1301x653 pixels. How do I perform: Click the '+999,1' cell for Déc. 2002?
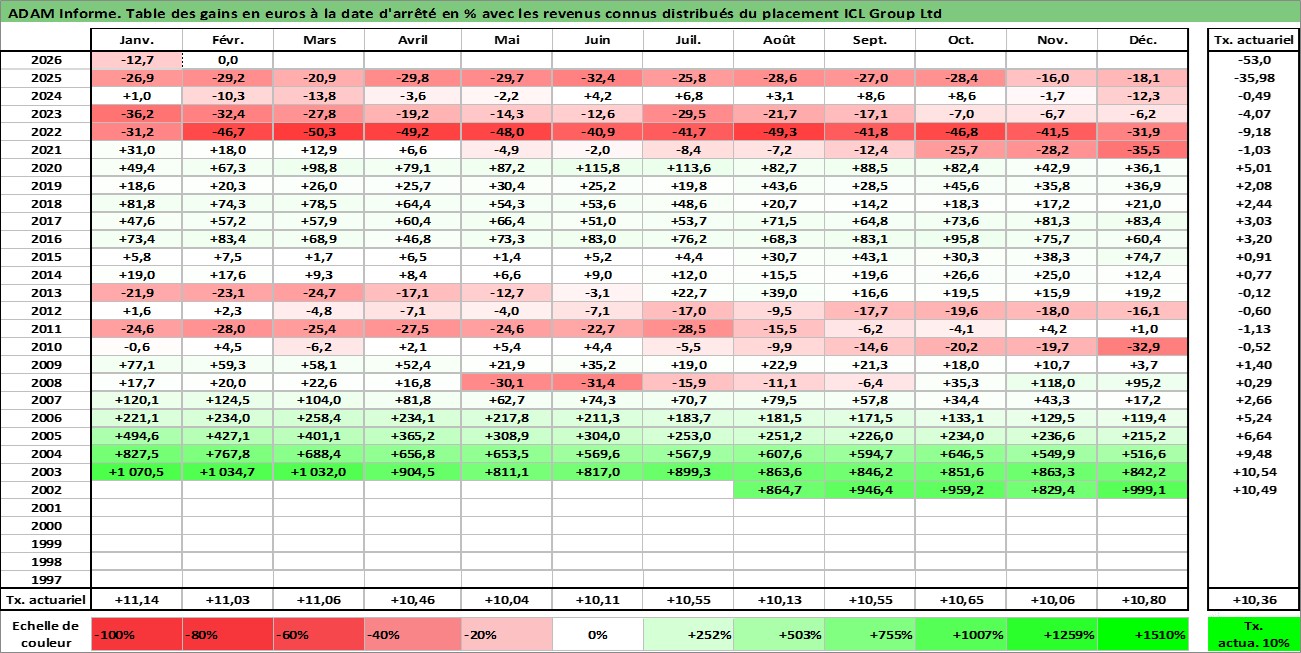pos(1143,490)
